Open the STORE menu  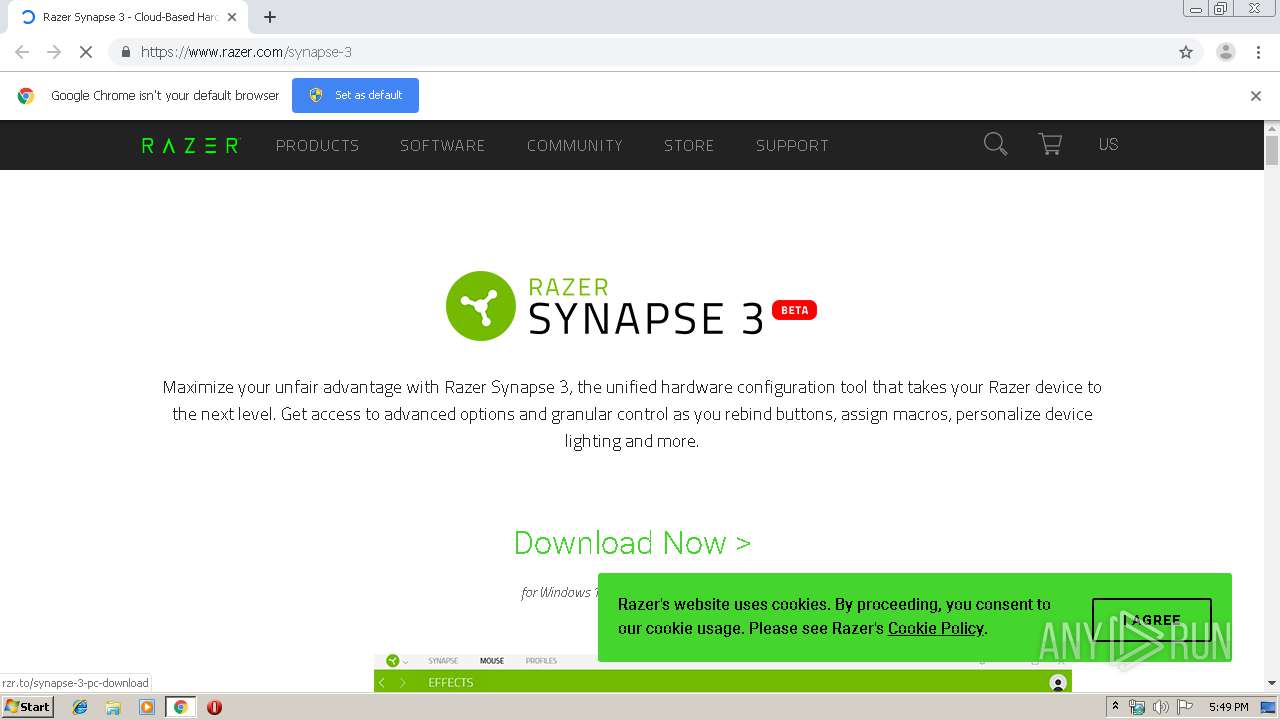pos(689,146)
